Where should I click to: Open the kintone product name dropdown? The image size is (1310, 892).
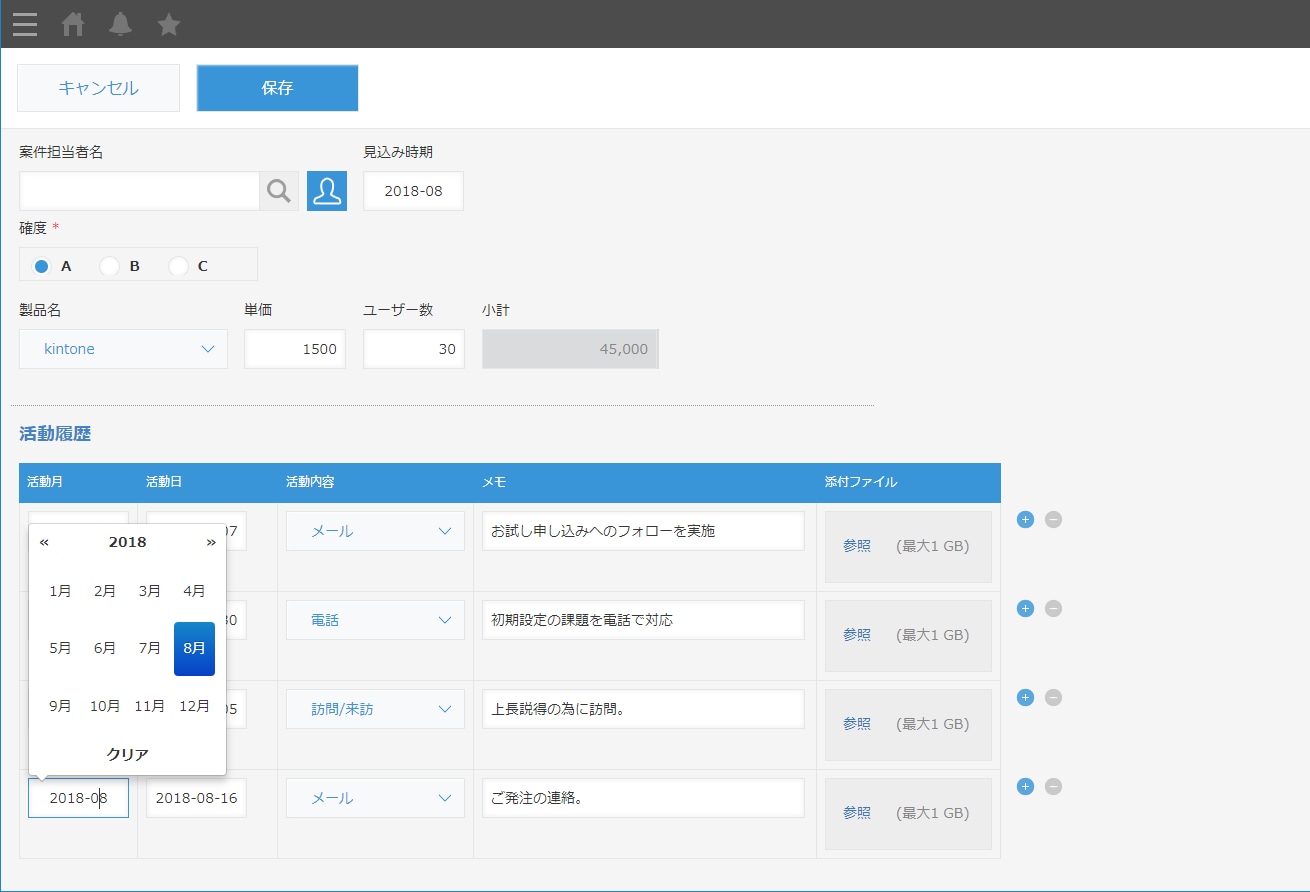coord(123,349)
